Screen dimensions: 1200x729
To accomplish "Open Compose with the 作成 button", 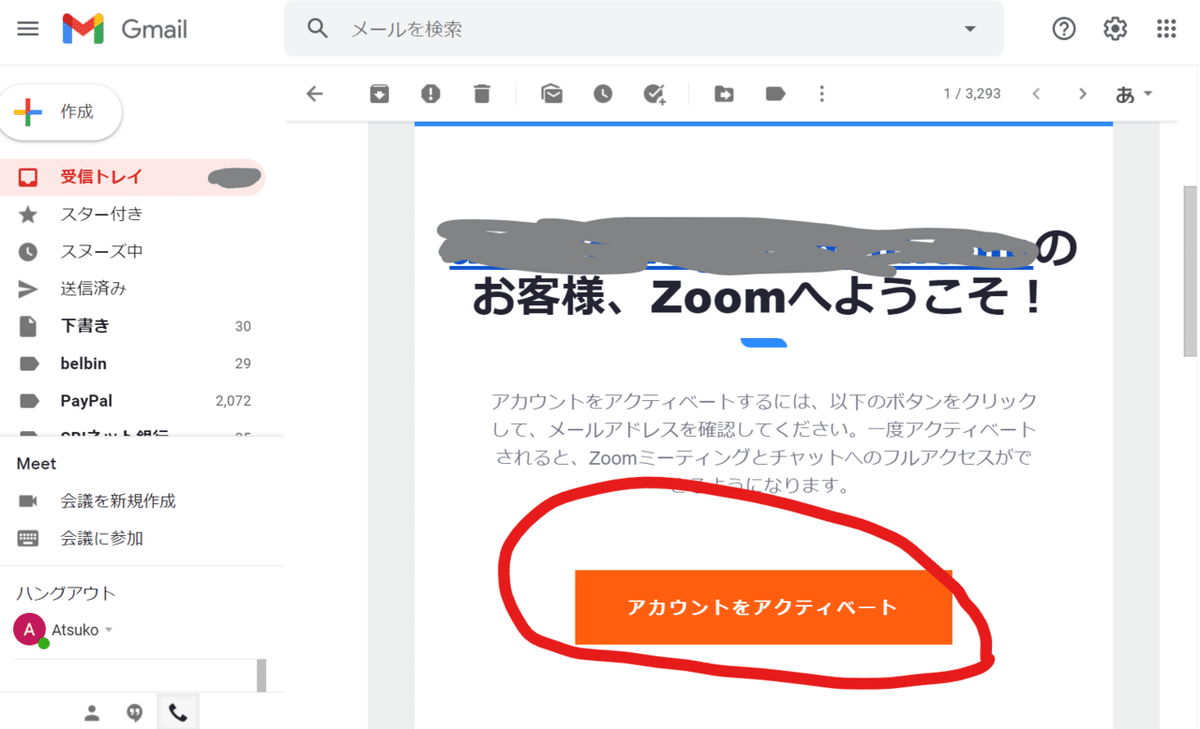I will click(x=60, y=112).
